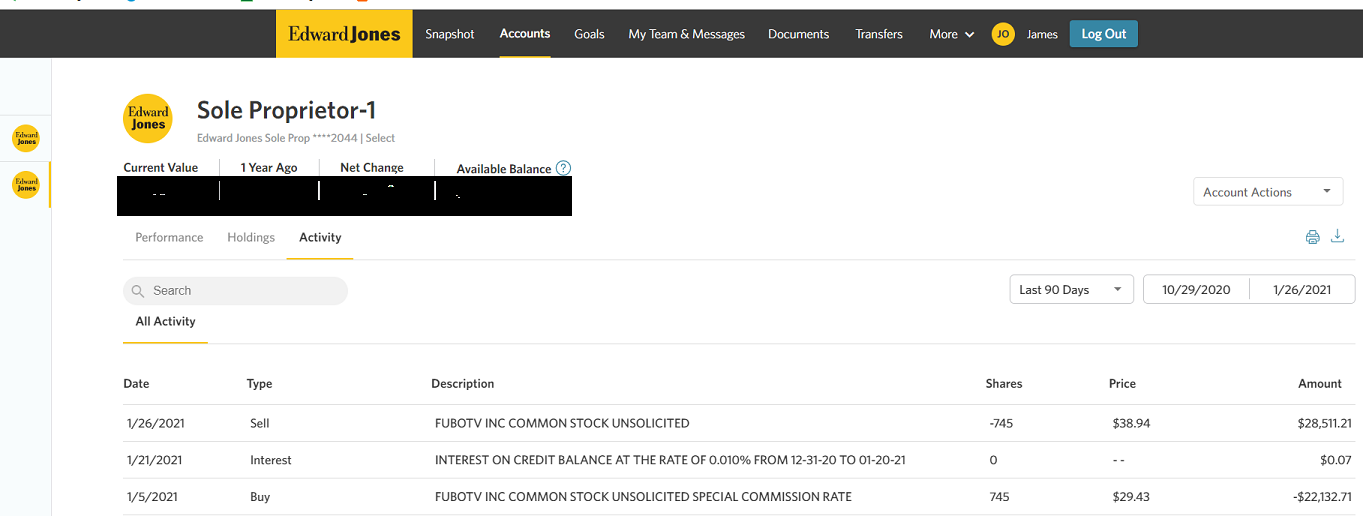Screen dimensions: 1363x516
Task: Open the Goals page
Action: coord(589,34)
